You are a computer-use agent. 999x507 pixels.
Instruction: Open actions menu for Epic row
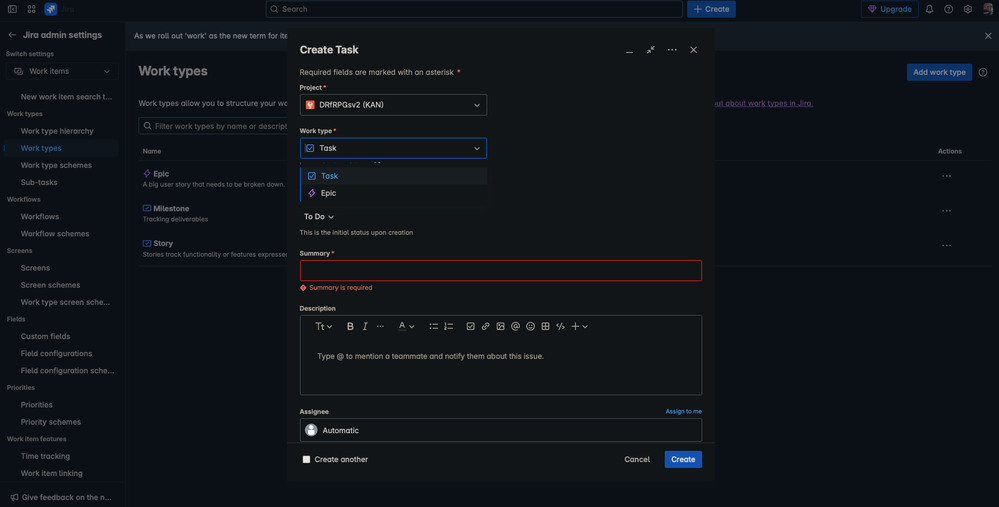coord(947,176)
